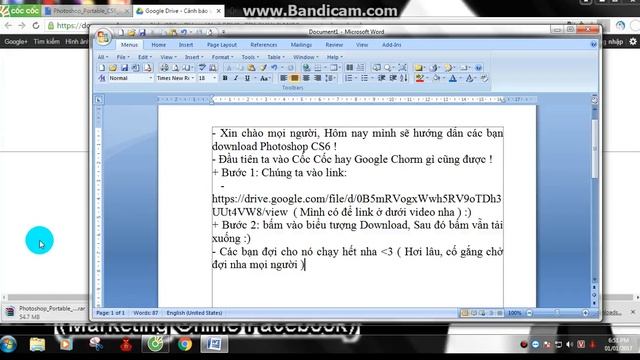Image resolution: width=640 pixels, height=360 pixels.
Task: Toggle Italic formatting
Action: [x=236, y=78]
